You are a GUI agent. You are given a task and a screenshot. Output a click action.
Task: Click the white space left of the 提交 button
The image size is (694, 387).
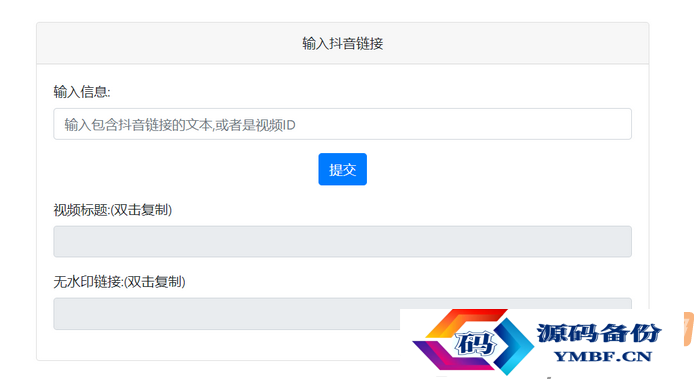point(186,169)
